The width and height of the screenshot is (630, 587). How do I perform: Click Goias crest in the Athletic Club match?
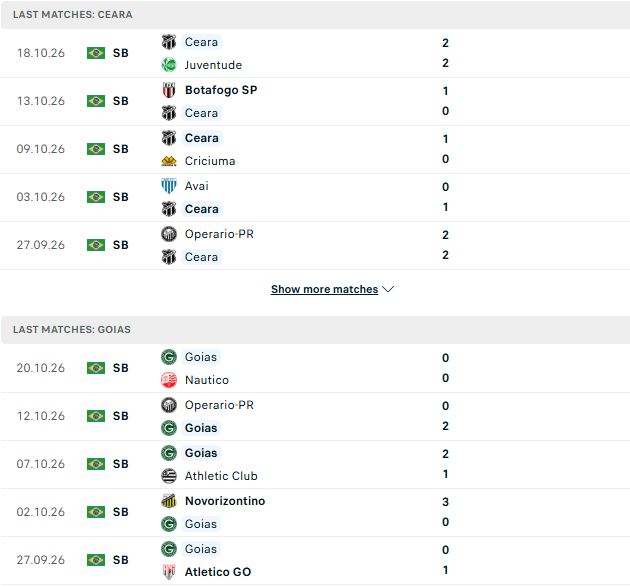pyautogui.click(x=169, y=453)
